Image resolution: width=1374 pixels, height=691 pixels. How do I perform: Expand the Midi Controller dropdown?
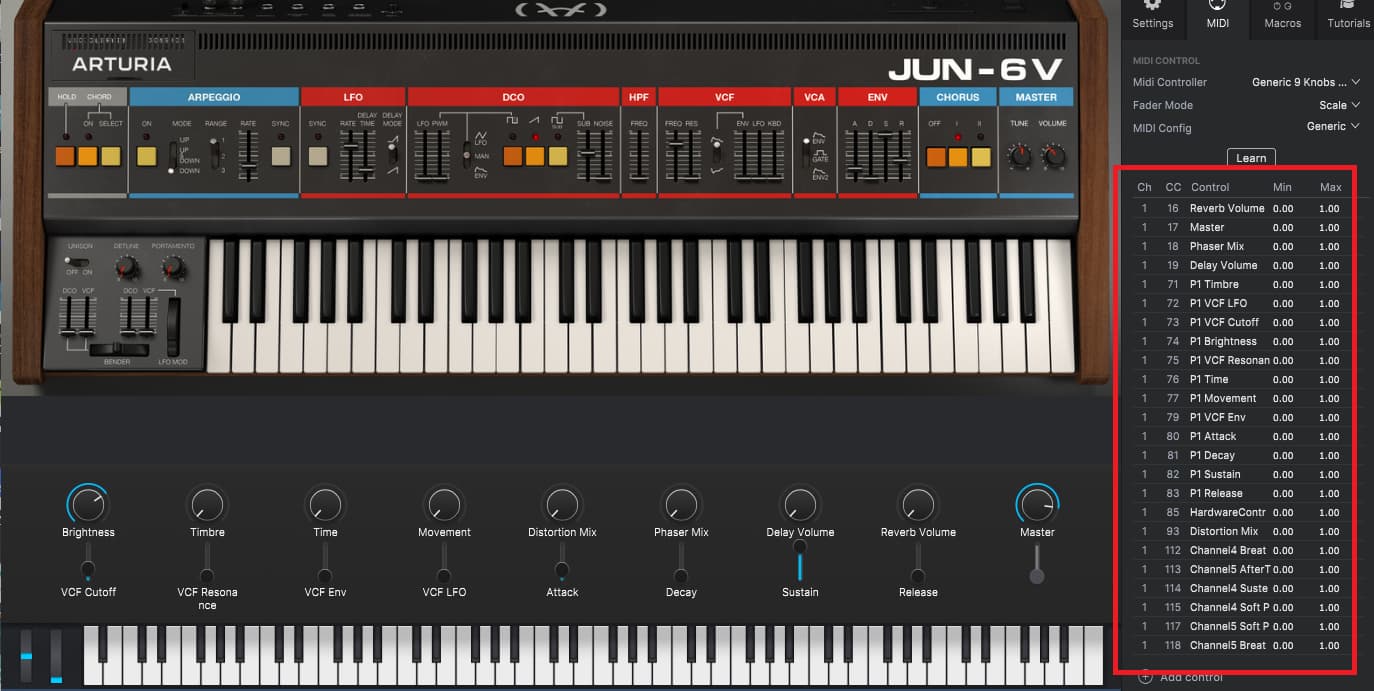pos(1306,82)
